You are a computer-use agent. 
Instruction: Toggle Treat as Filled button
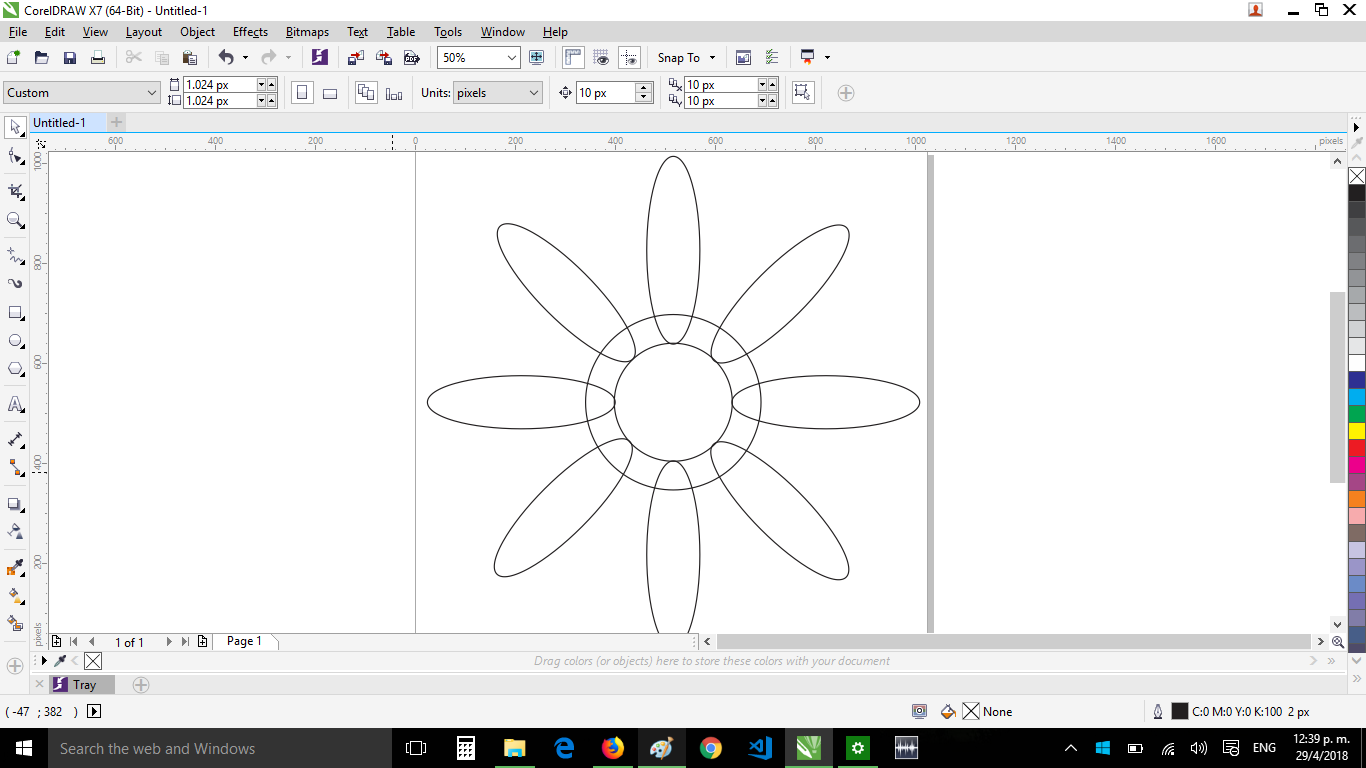click(802, 93)
